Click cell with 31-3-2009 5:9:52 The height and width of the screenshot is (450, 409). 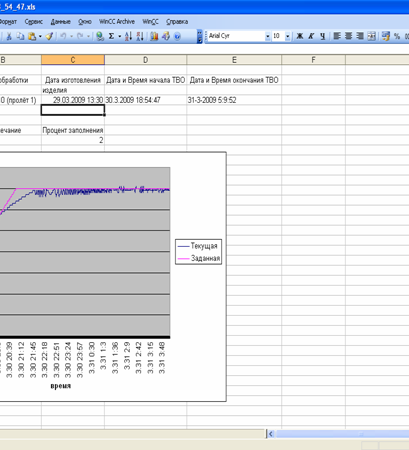pyautogui.click(x=234, y=100)
